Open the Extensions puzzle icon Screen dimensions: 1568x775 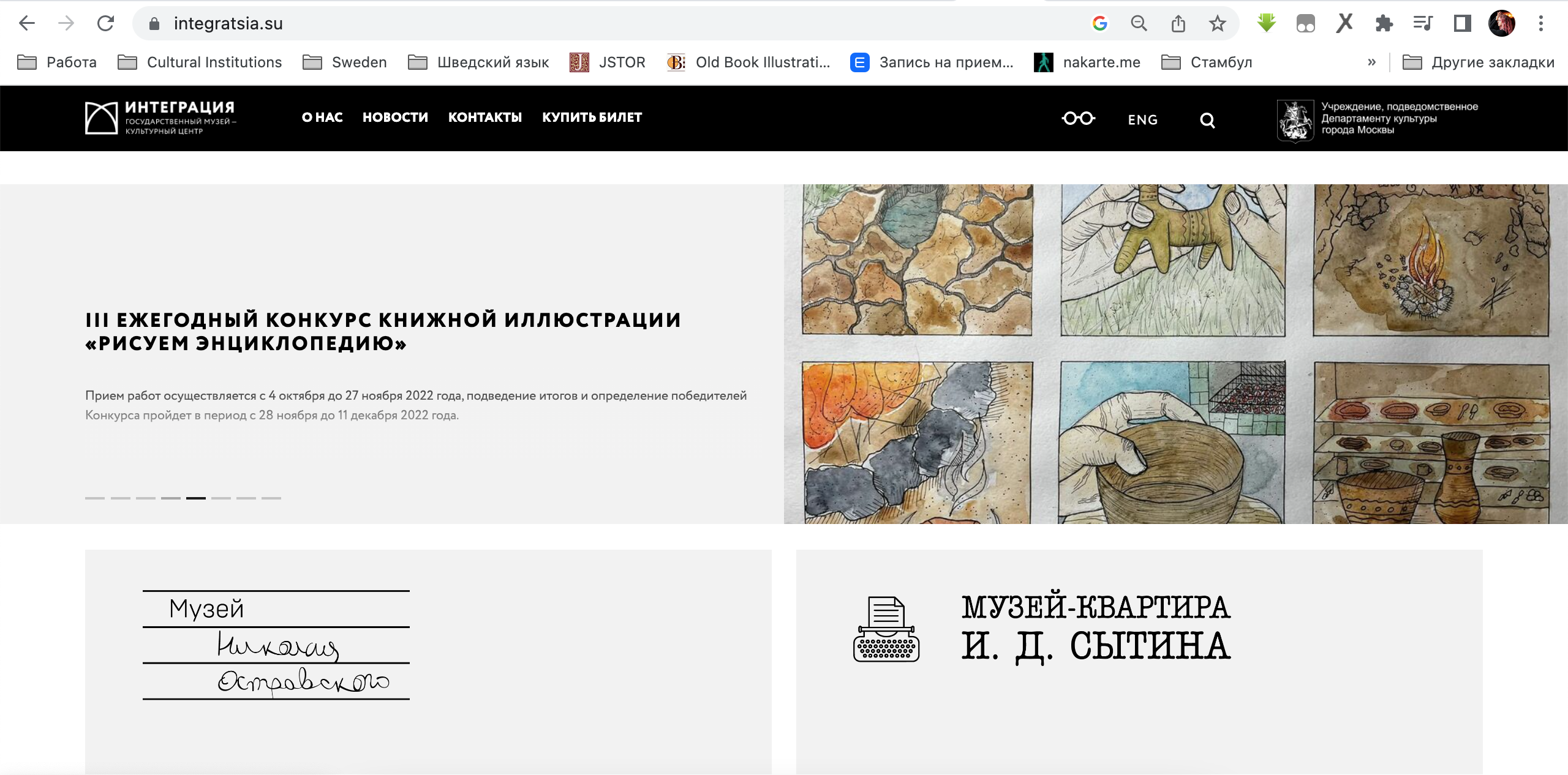(x=1384, y=24)
